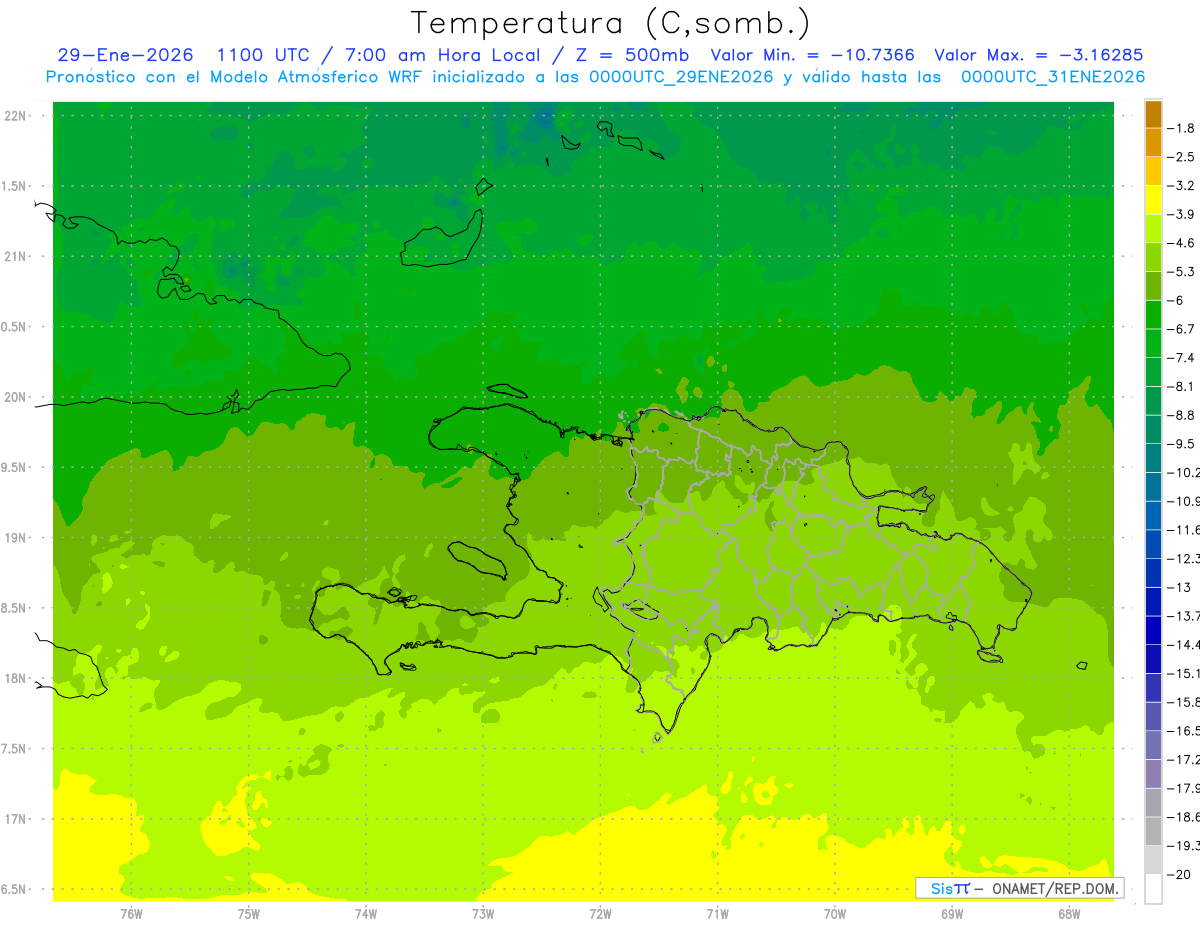
Task: Click the teal legend swatch between -9.5 and -10.2
Action: coord(1153,458)
